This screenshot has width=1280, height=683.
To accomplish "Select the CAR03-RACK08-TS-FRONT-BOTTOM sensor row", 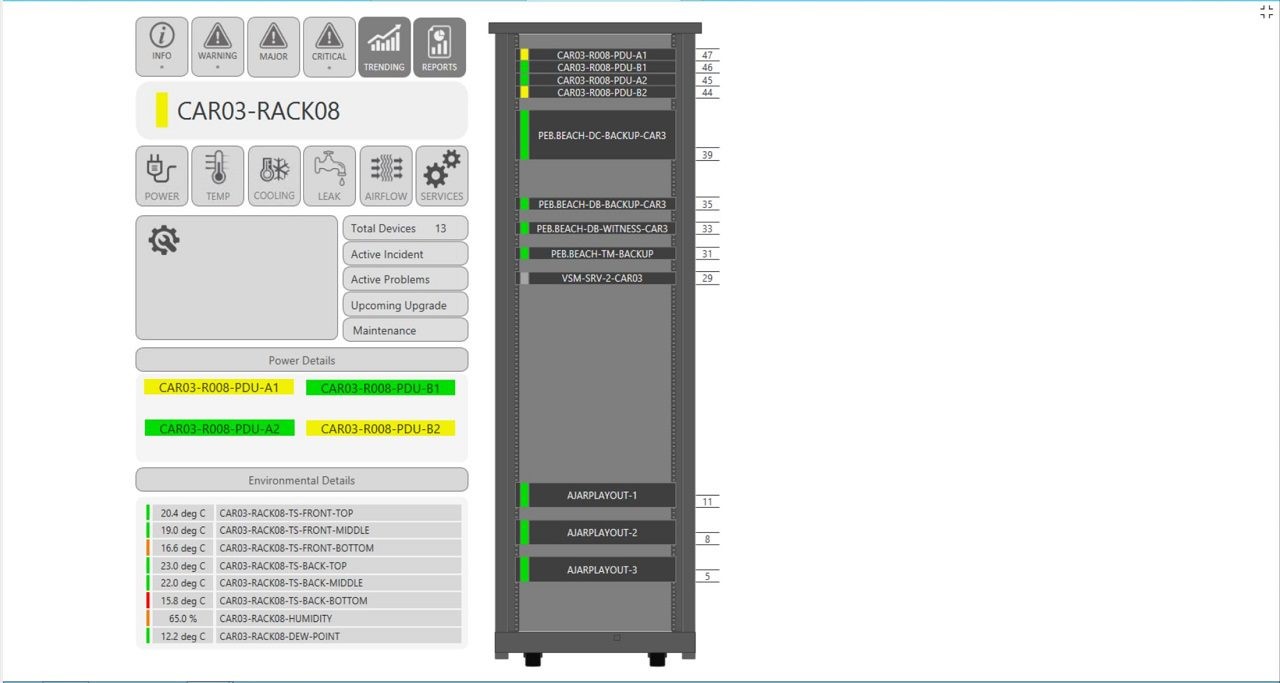I will point(304,548).
